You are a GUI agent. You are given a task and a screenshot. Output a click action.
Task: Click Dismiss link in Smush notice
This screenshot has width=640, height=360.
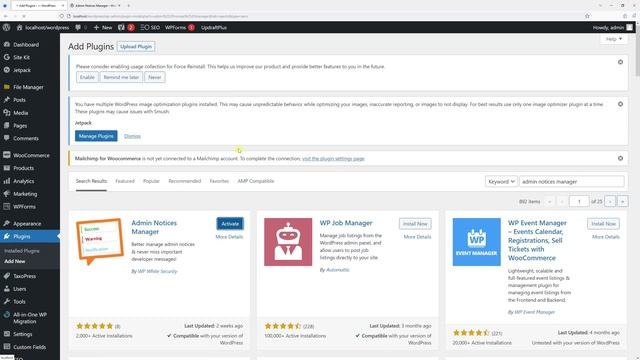tap(132, 136)
